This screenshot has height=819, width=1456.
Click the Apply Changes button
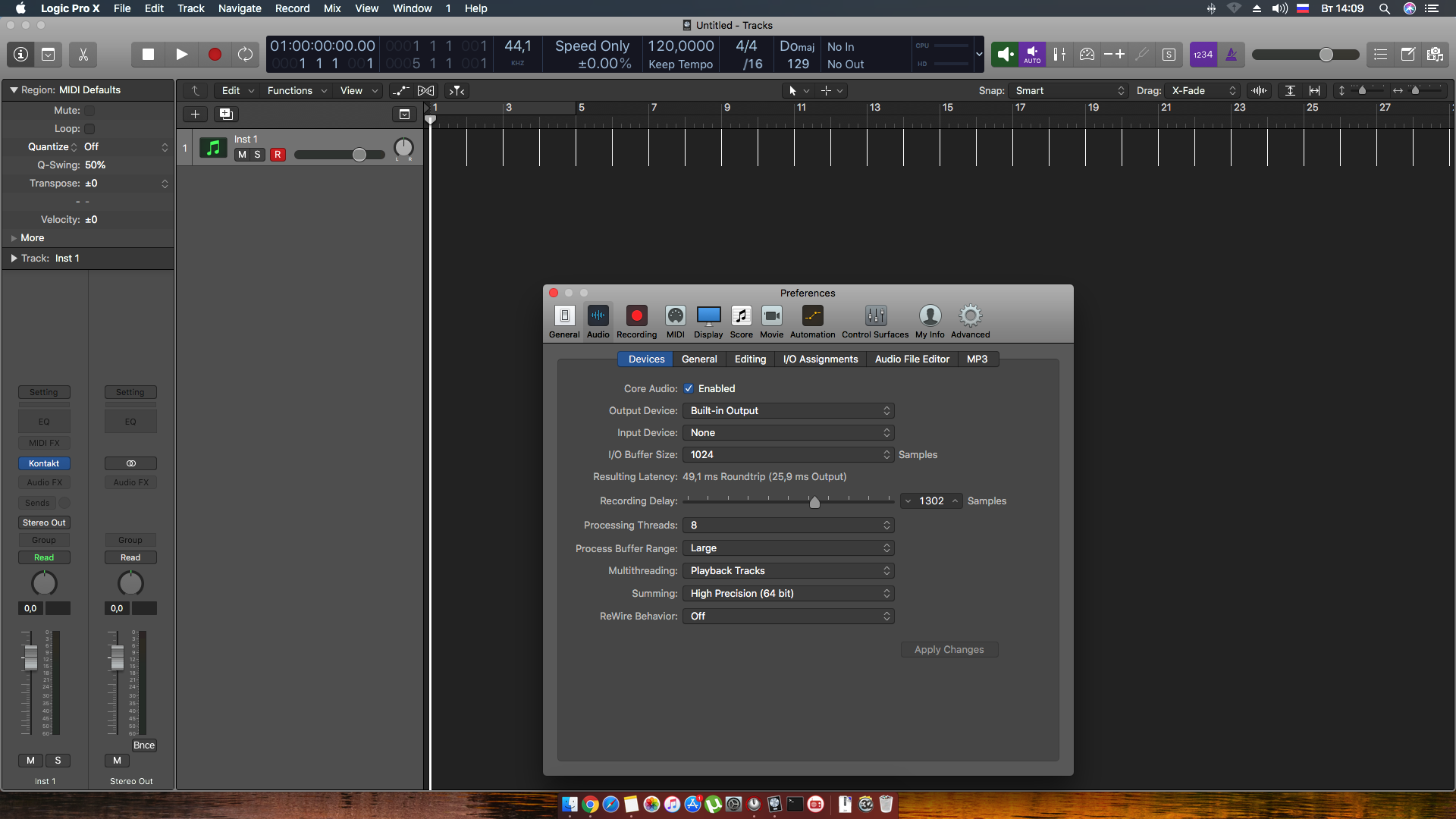click(x=949, y=650)
